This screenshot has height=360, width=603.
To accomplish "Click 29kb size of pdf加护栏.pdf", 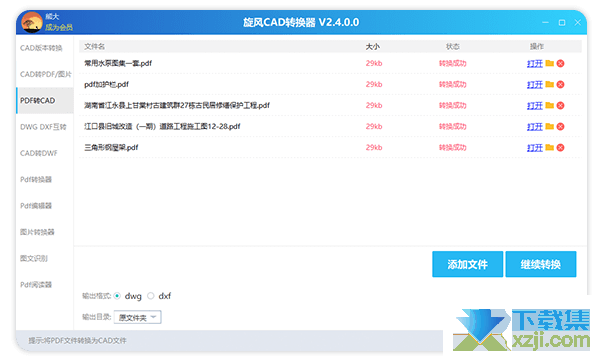I will pos(374,84).
